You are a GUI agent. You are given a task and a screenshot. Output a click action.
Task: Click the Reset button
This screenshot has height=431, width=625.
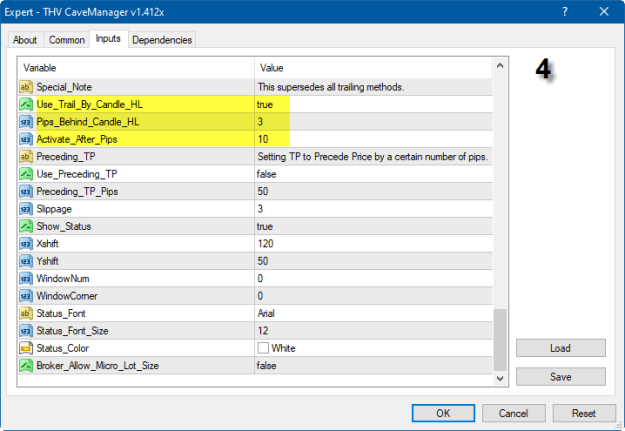(584, 413)
